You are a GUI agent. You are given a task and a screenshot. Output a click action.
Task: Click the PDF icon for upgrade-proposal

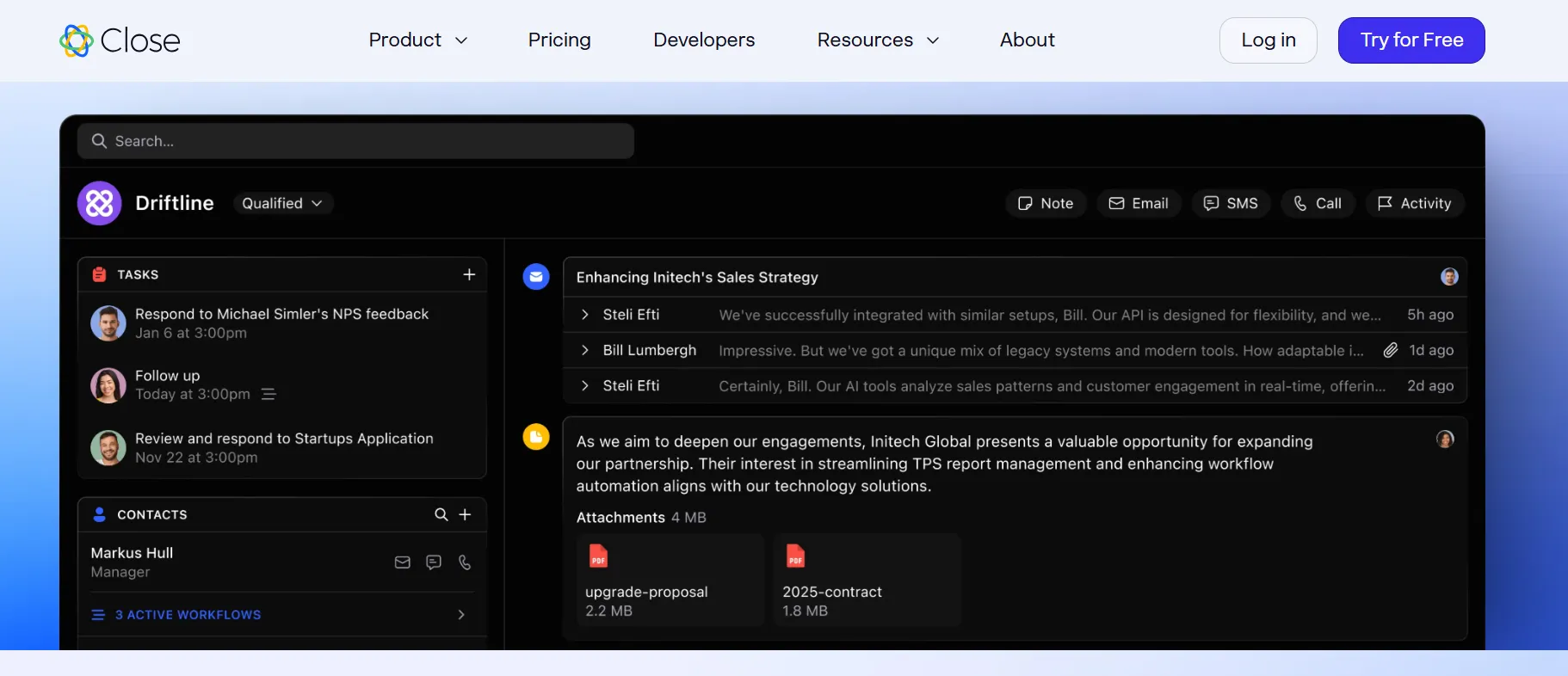(598, 556)
